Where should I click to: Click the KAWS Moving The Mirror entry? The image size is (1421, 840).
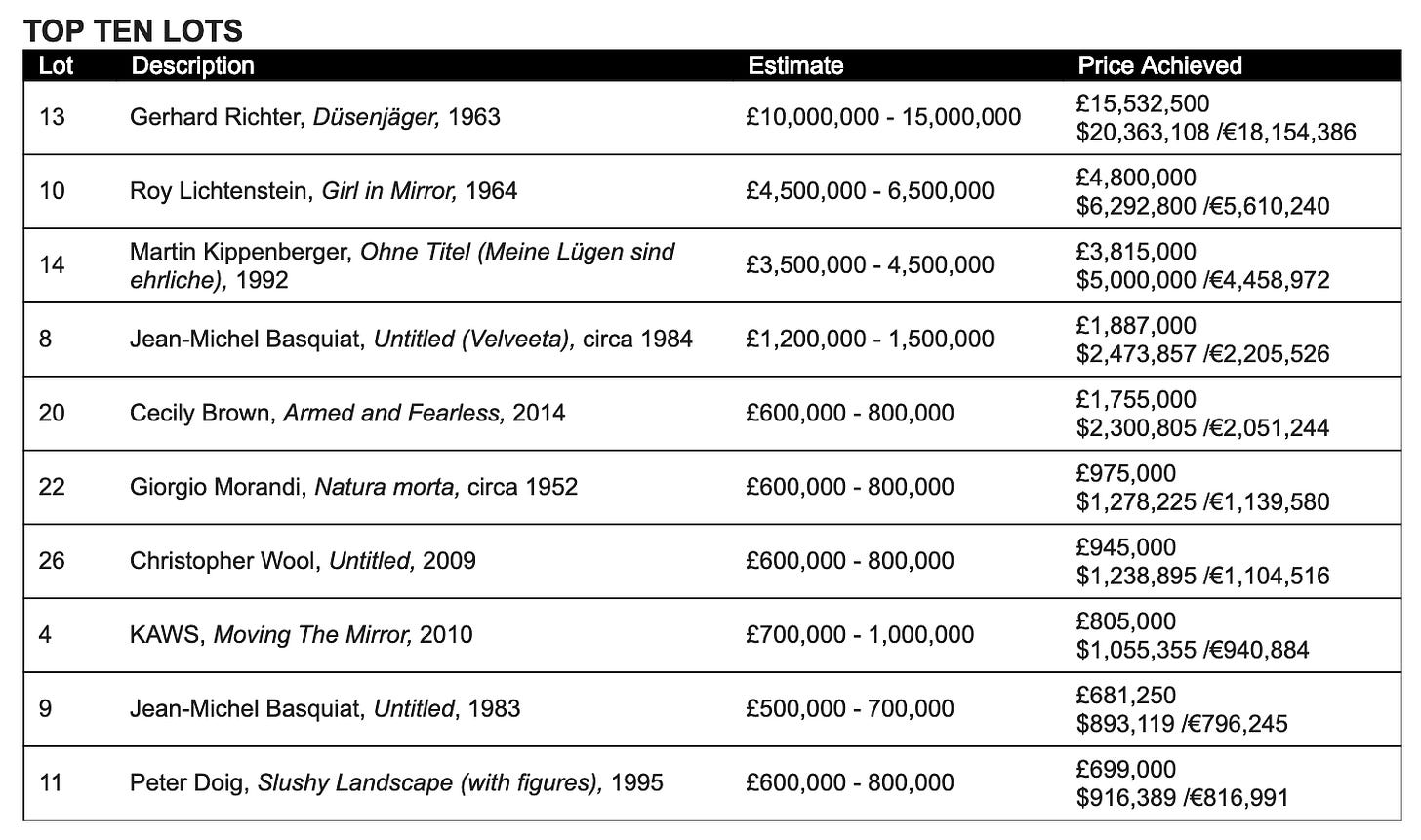[x=301, y=635]
